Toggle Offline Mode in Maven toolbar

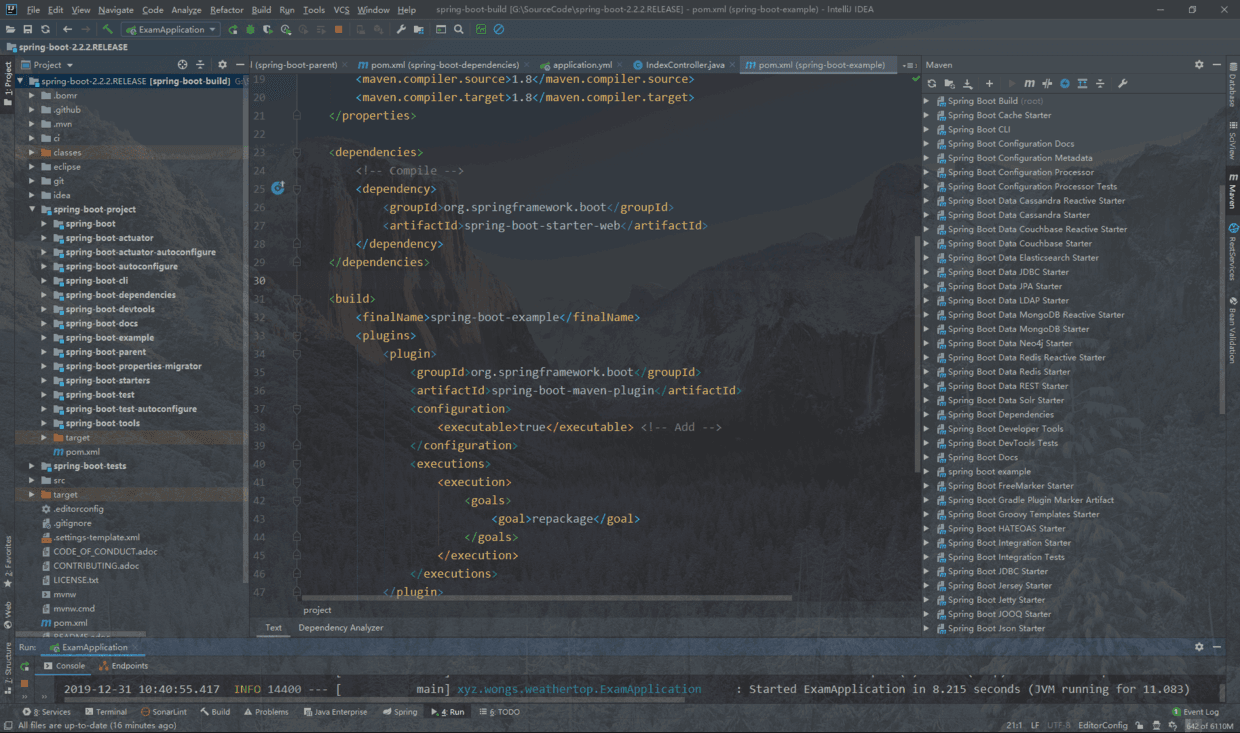(1047, 84)
